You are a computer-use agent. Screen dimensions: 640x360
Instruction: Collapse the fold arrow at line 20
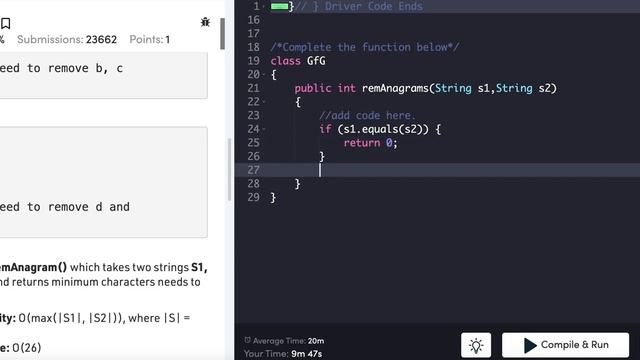coord(263,75)
